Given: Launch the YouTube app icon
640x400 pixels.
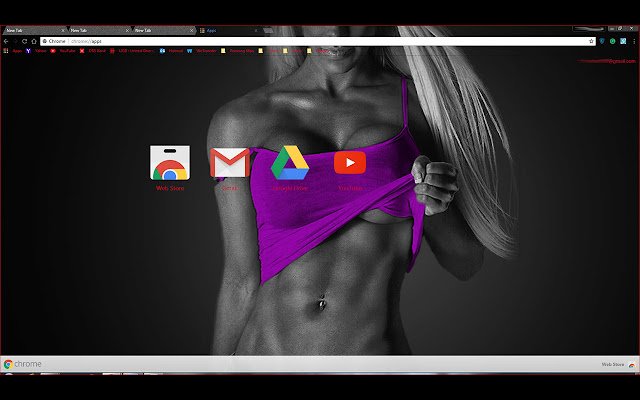Looking at the screenshot, I should click(350, 162).
